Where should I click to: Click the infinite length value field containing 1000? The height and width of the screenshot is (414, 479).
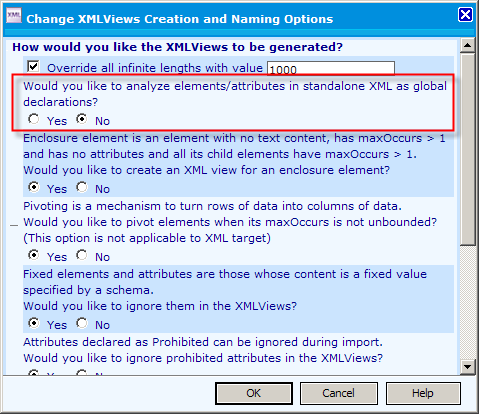tap(331, 68)
